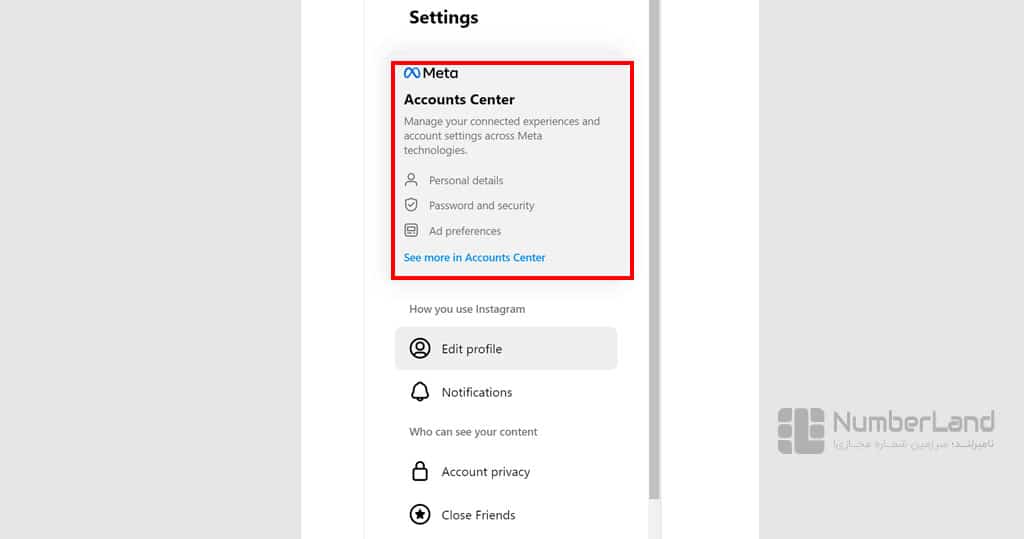The height and width of the screenshot is (539, 1024).
Task: Click the Account privacy lock icon
Action: click(x=420, y=471)
